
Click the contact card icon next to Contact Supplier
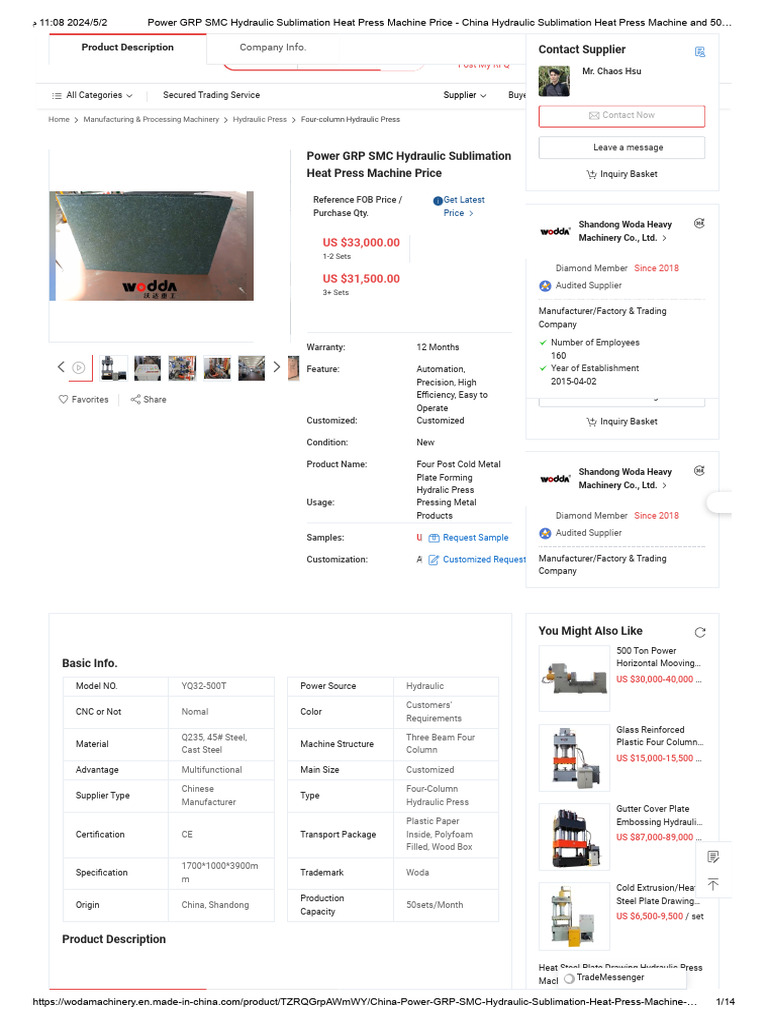700,52
